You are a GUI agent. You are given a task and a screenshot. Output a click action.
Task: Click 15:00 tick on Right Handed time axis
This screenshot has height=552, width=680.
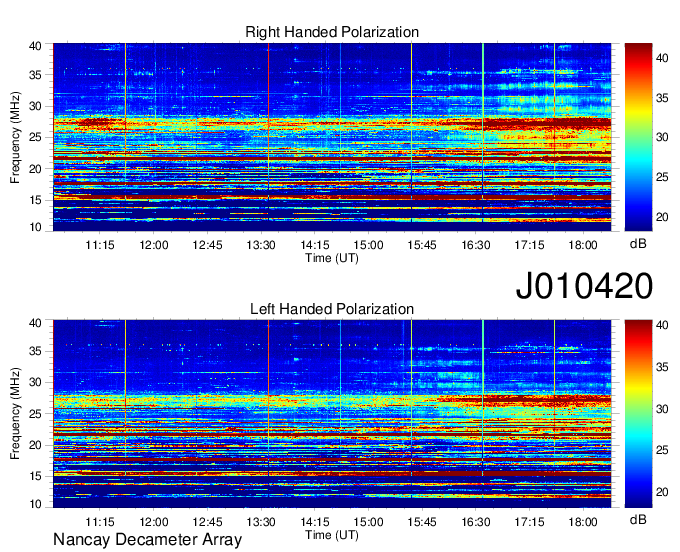[x=368, y=245]
